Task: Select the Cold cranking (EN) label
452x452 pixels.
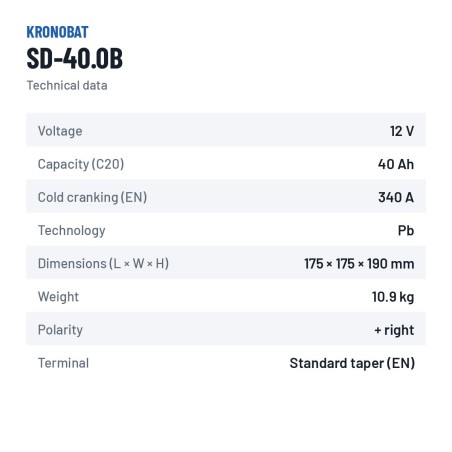Action: coord(92,197)
